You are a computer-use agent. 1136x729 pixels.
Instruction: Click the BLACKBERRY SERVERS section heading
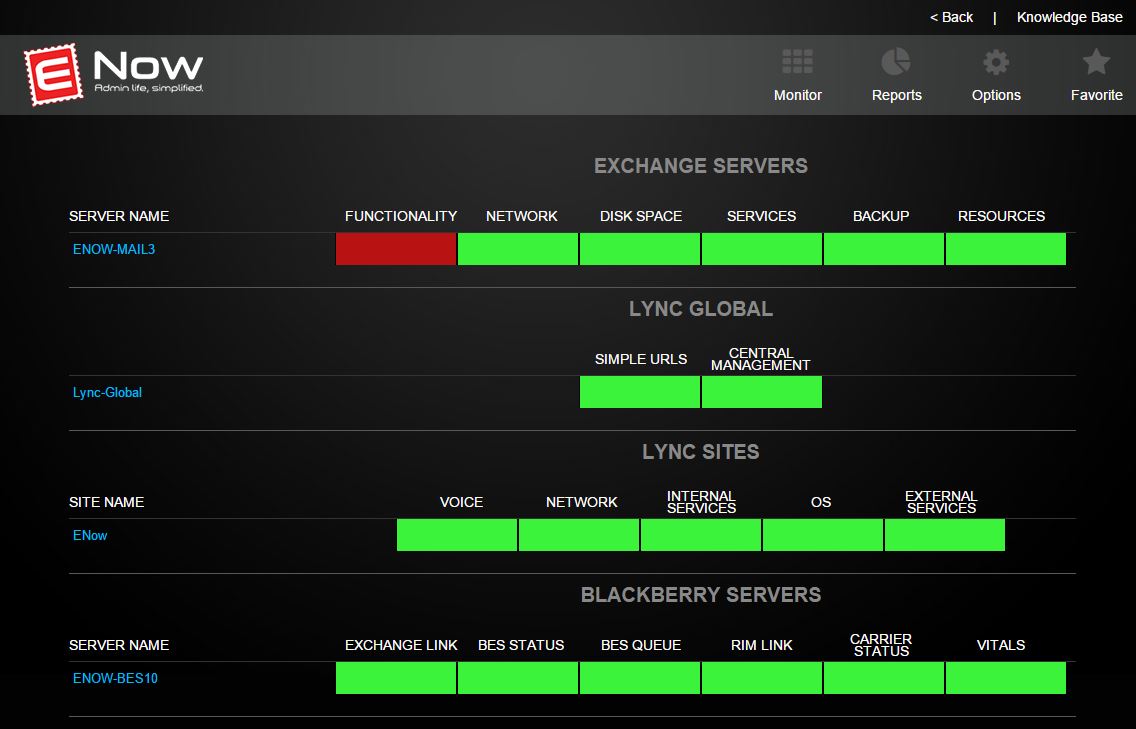coord(701,595)
